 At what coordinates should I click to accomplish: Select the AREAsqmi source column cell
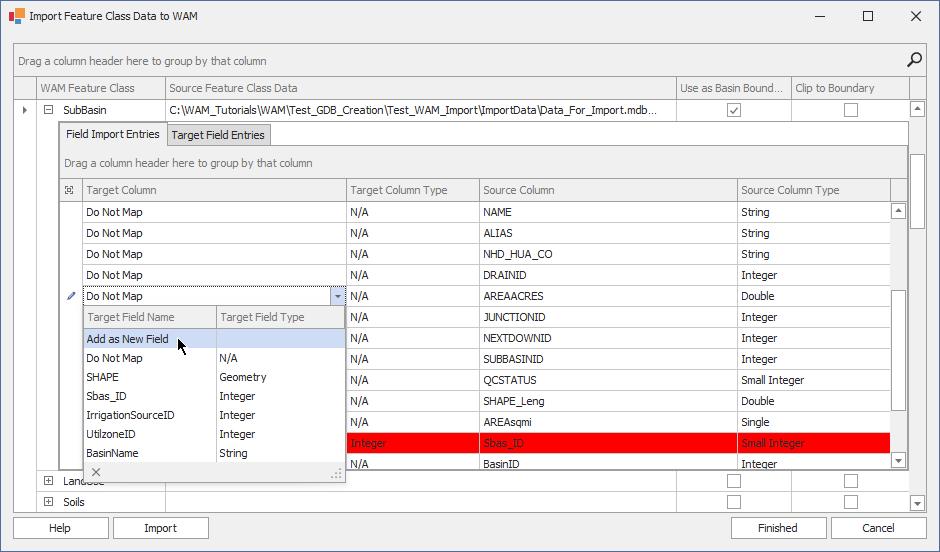click(x=608, y=422)
